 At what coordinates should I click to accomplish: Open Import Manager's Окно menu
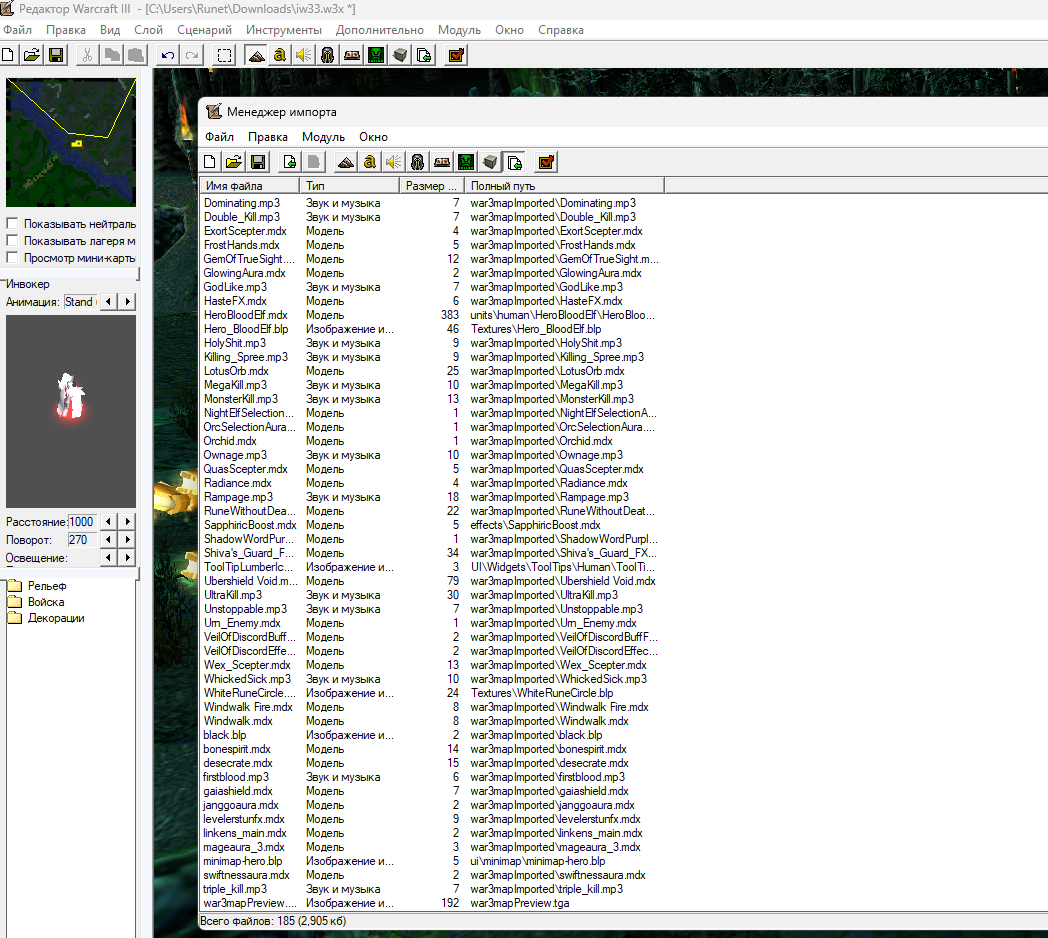[373, 136]
